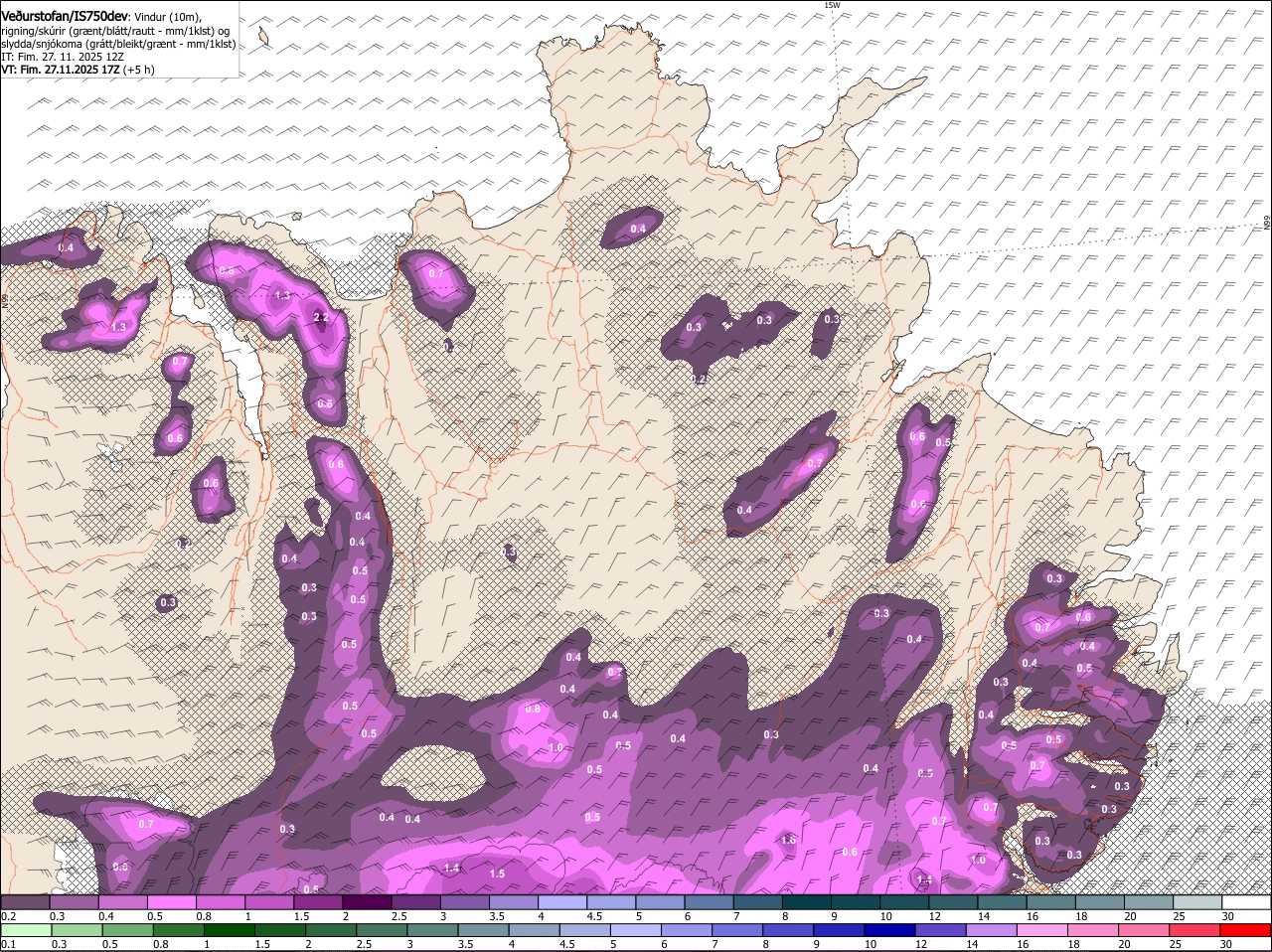Click the '0.2' label in the purple snow legend
Screen dimensions: 1272x952
point(8,916)
